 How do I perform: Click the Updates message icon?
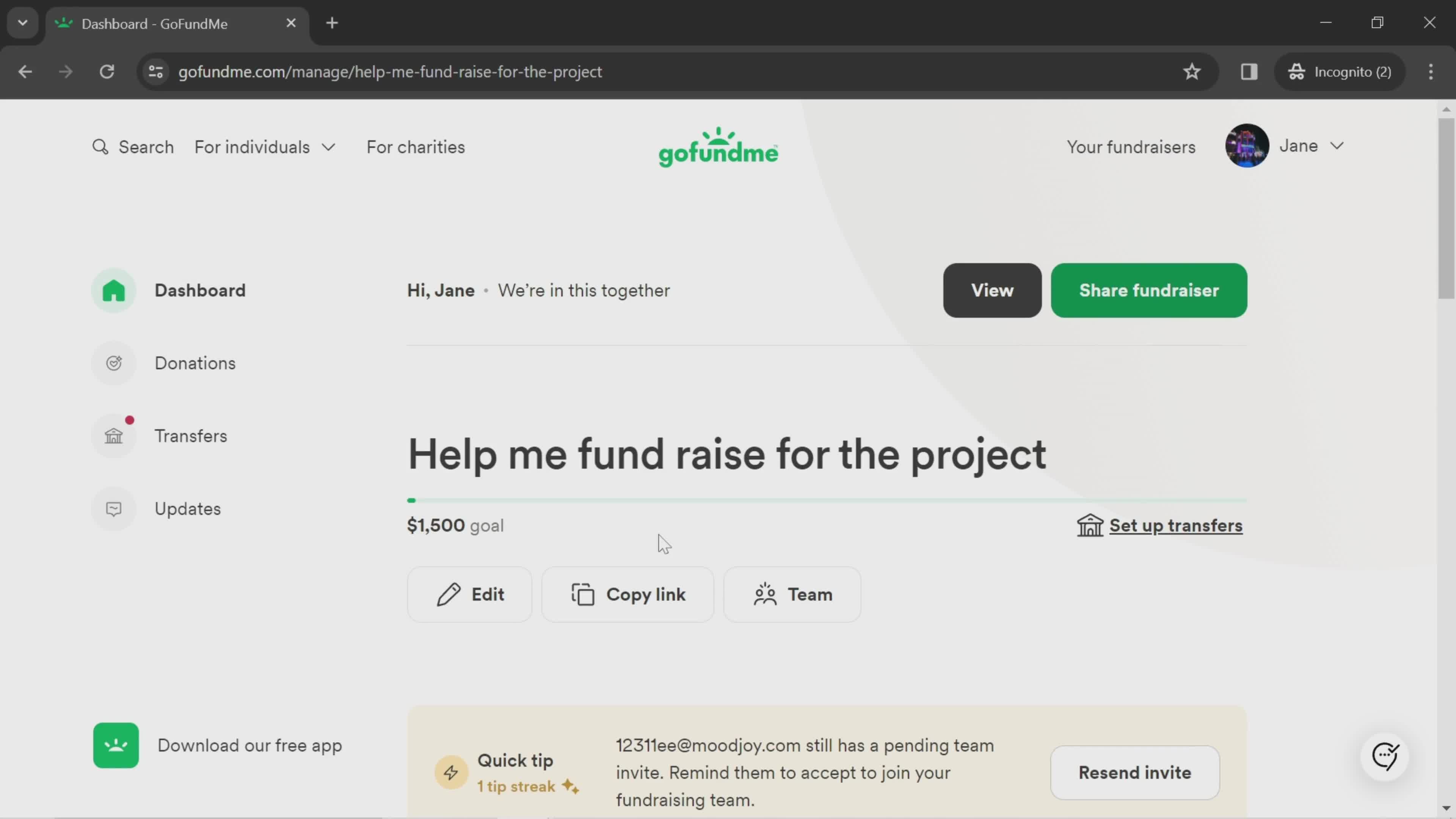pos(114,509)
